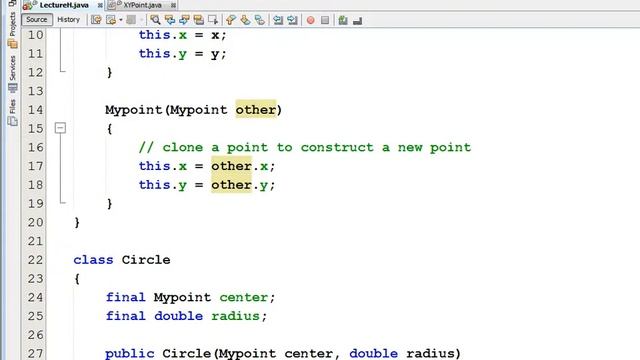Click the Last Edit toolbar icon
Screen dimensions: 640x360
[x=96, y=20]
